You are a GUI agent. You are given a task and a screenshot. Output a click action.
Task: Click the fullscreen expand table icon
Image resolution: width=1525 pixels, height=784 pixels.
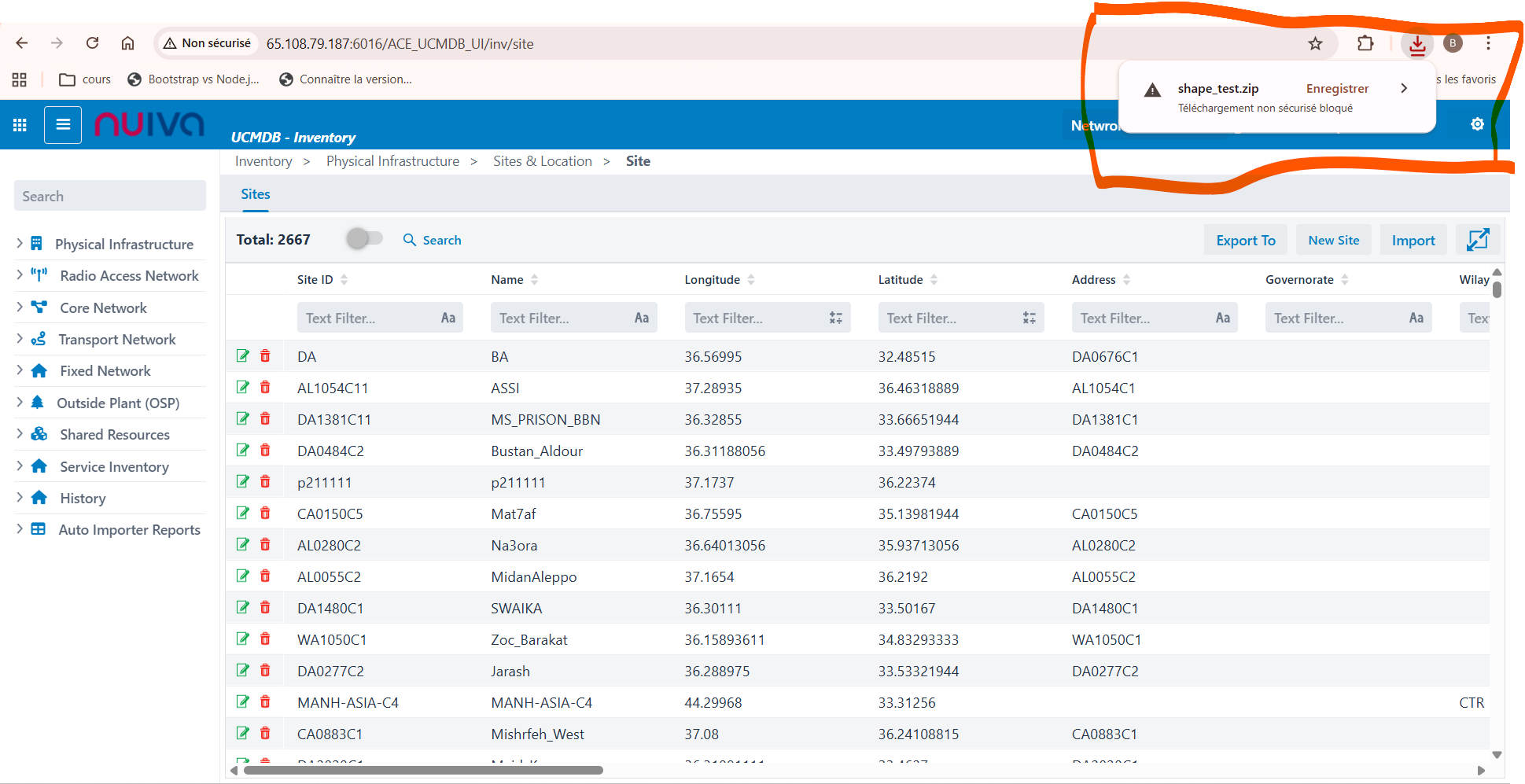point(1477,240)
